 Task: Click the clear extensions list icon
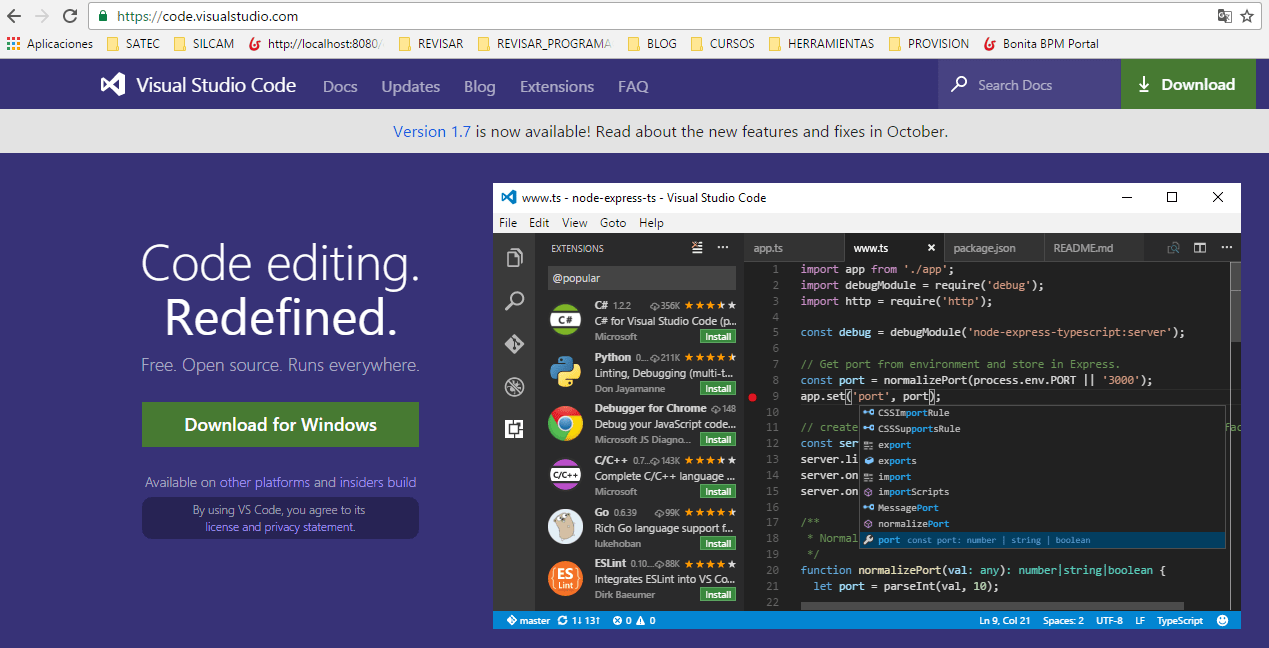(697, 248)
